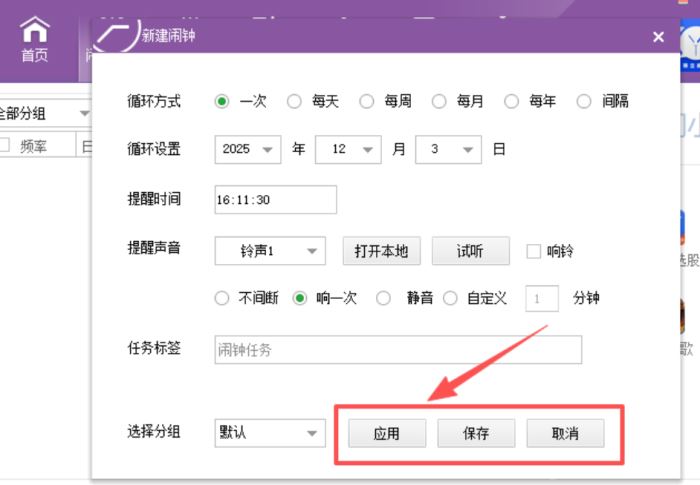Select the 每年 repeat option

coord(511,101)
